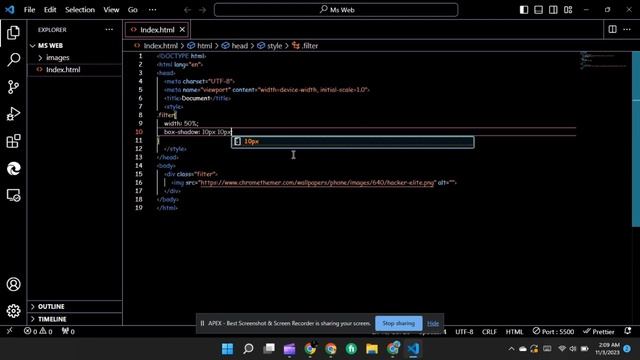The image size is (640, 360).
Task: Click Prettier in status bar
Action: (x=599, y=331)
